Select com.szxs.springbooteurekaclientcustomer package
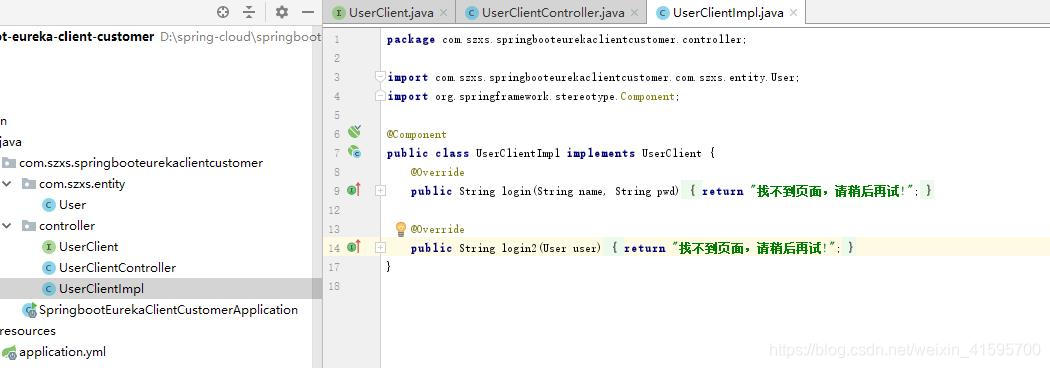Image resolution: width=1050 pixels, height=368 pixels. [x=141, y=163]
